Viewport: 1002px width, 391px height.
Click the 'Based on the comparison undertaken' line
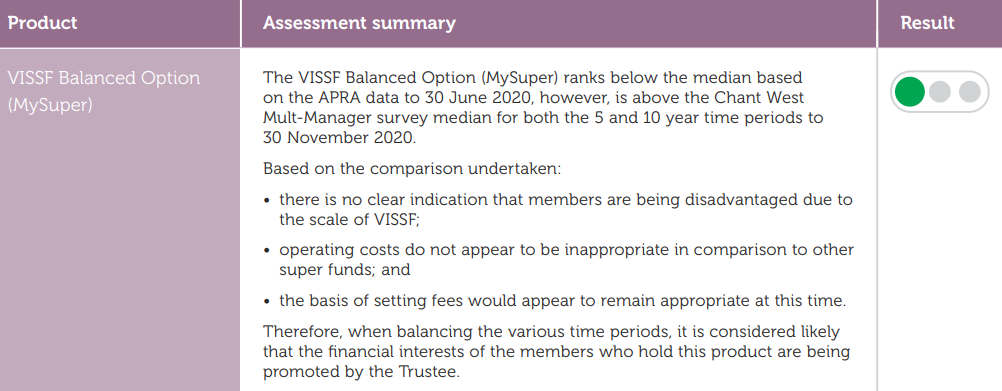click(x=412, y=169)
